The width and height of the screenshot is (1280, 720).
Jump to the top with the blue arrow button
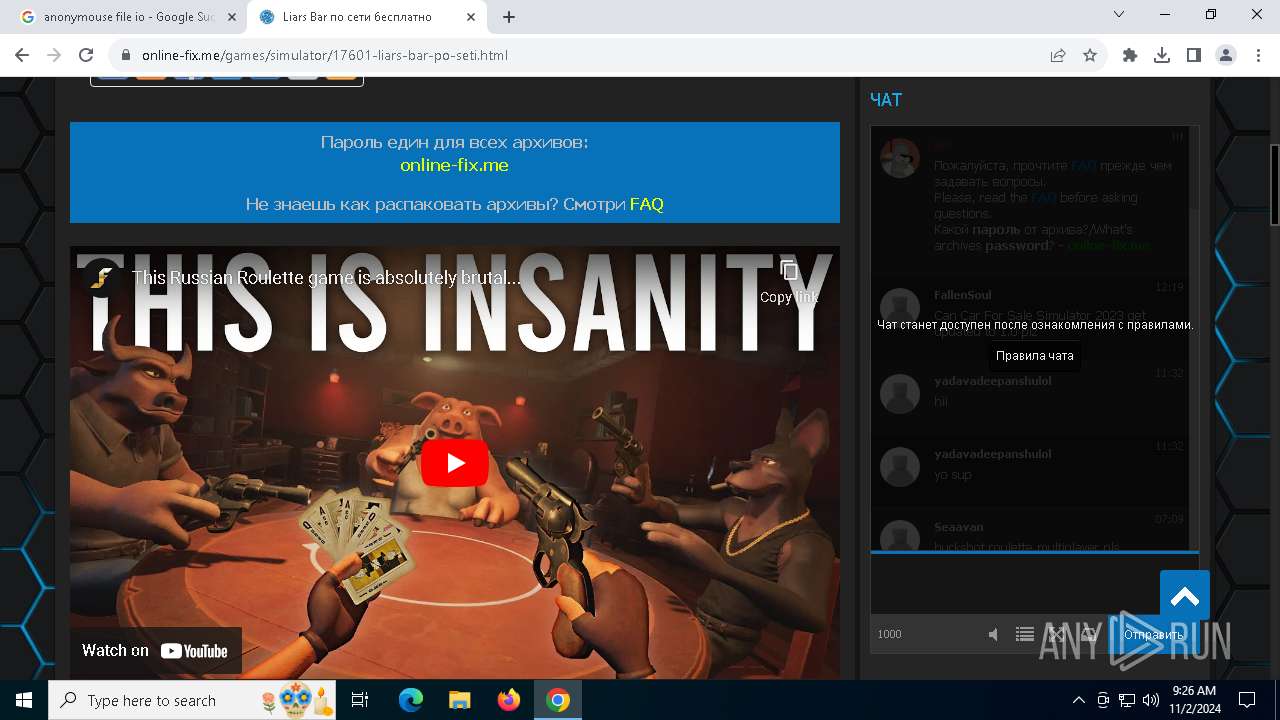pyautogui.click(x=1185, y=597)
